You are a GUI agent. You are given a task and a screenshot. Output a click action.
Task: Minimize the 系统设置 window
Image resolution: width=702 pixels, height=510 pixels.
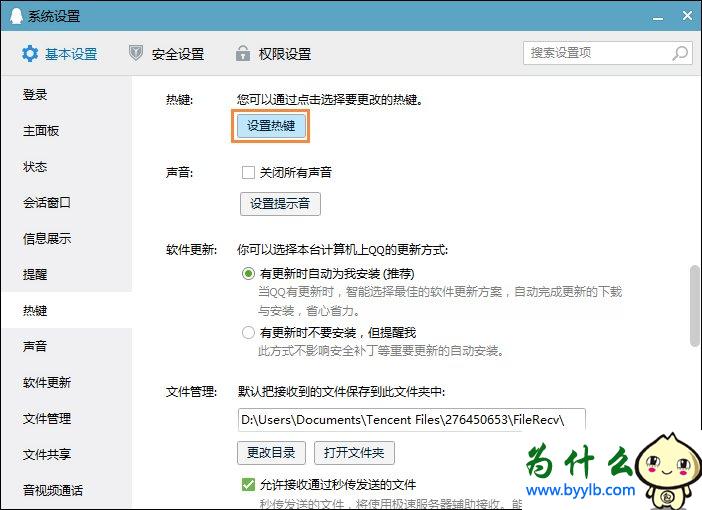658,17
